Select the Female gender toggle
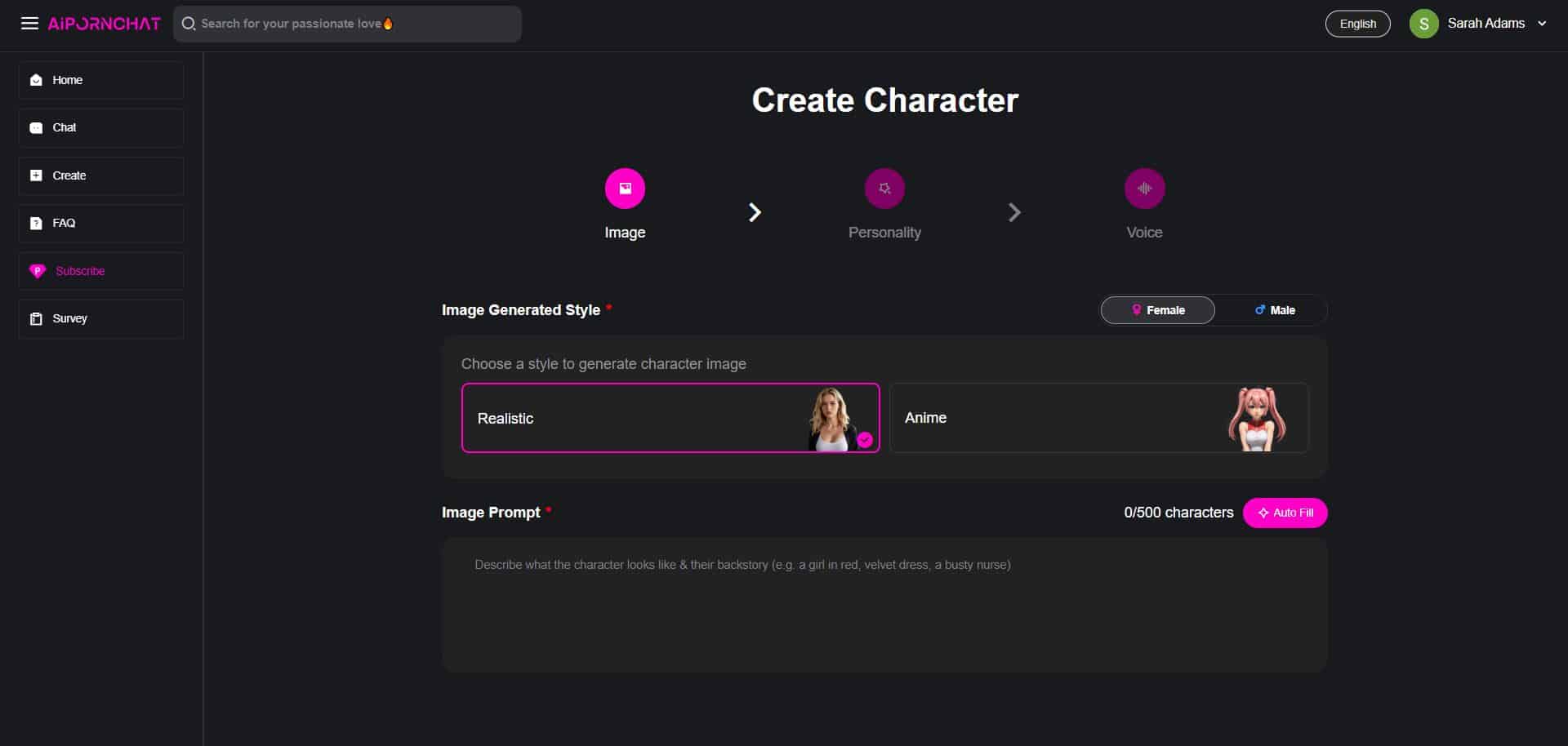The width and height of the screenshot is (1568, 746). point(1157,310)
